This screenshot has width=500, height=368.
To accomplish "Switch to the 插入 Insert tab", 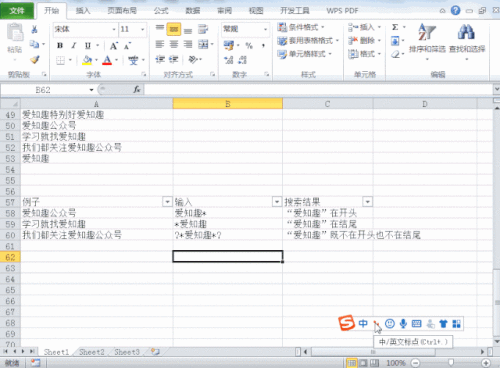I will coord(83,11).
